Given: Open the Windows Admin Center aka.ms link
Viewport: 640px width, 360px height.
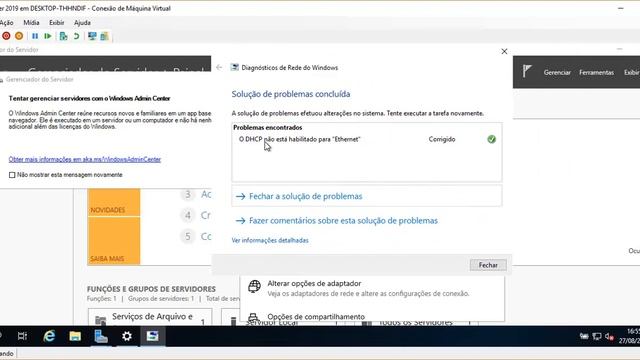Looking at the screenshot, I should (x=84, y=159).
